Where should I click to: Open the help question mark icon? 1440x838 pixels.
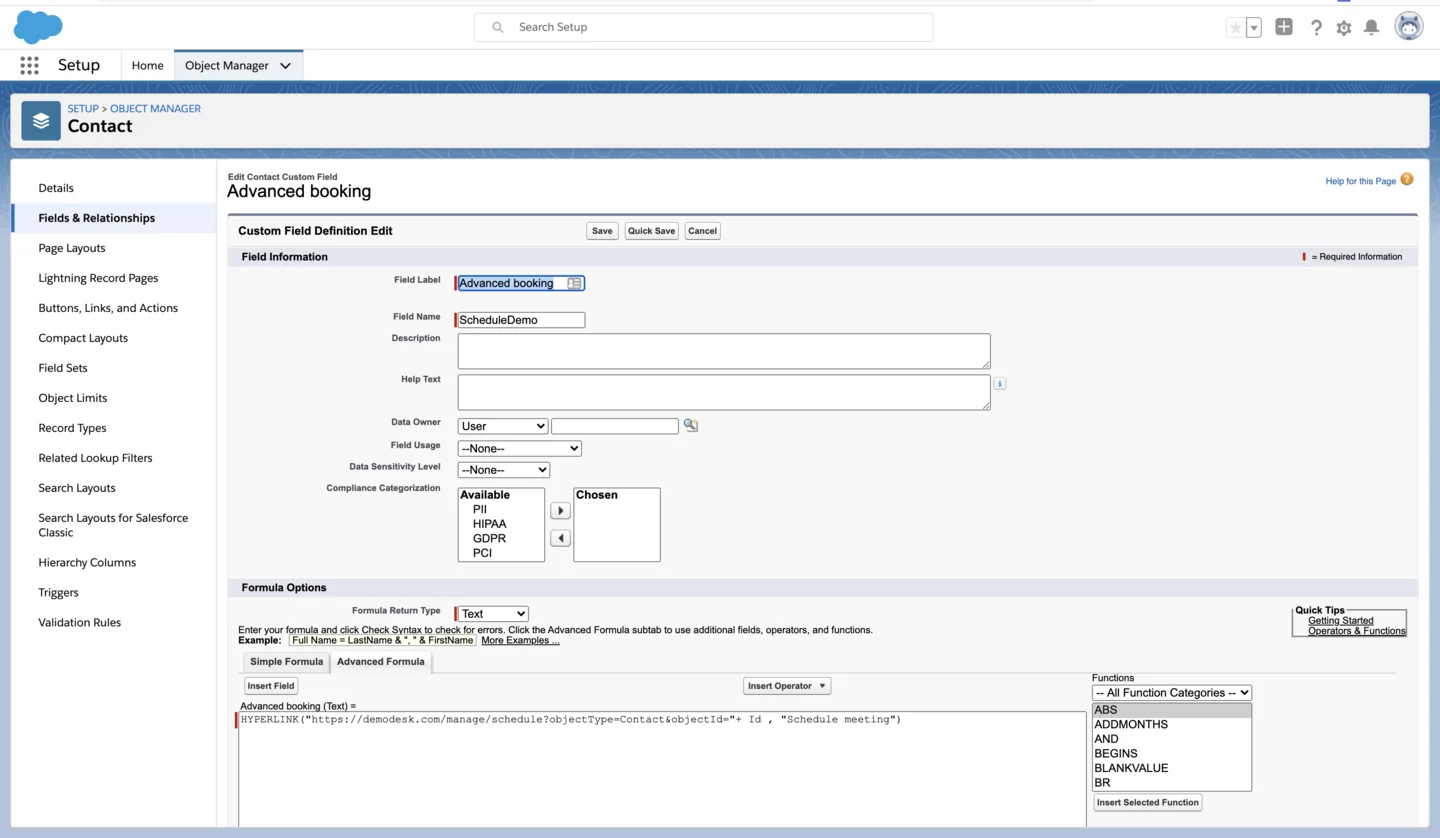pyautogui.click(x=1316, y=28)
